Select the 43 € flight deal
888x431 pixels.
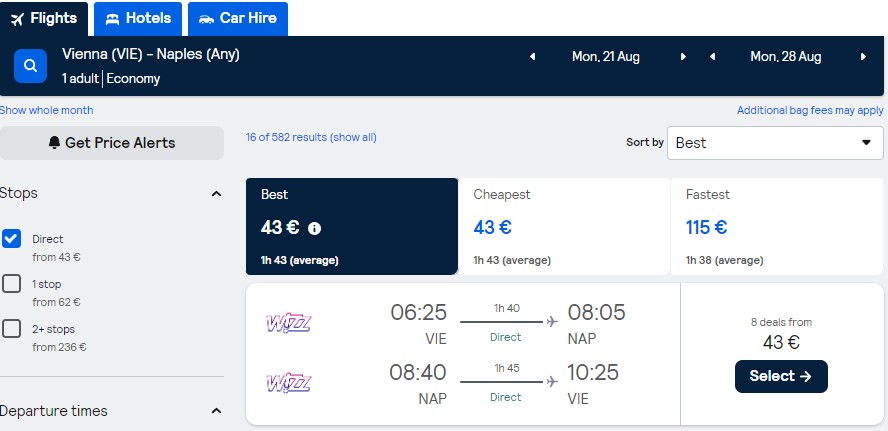click(x=781, y=376)
